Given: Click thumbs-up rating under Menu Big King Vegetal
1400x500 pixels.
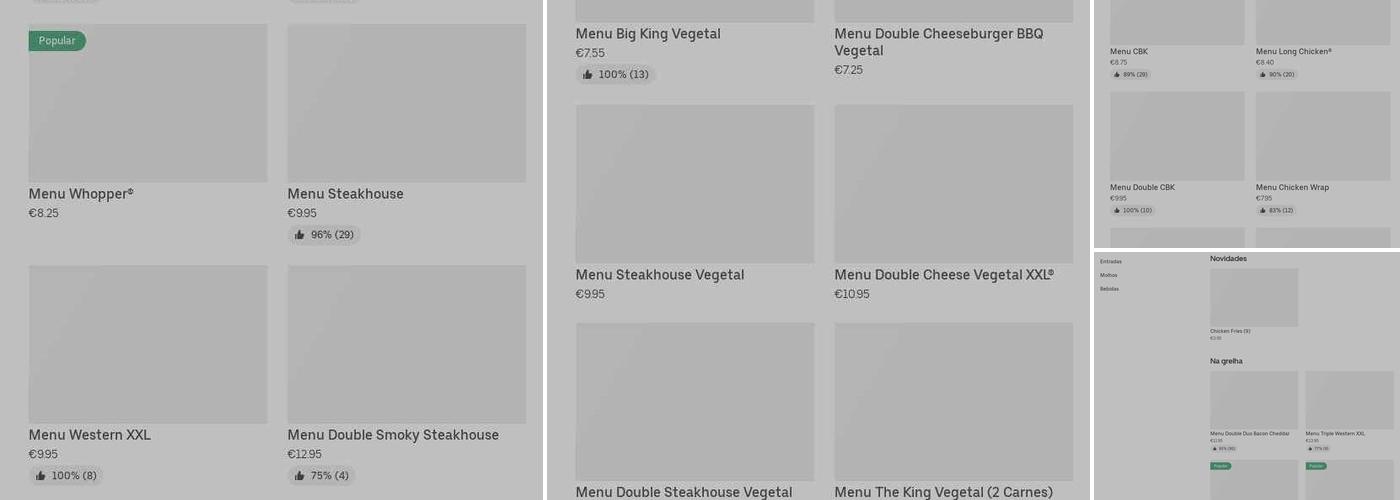Looking at the screenshot, I should click(615, 75).
